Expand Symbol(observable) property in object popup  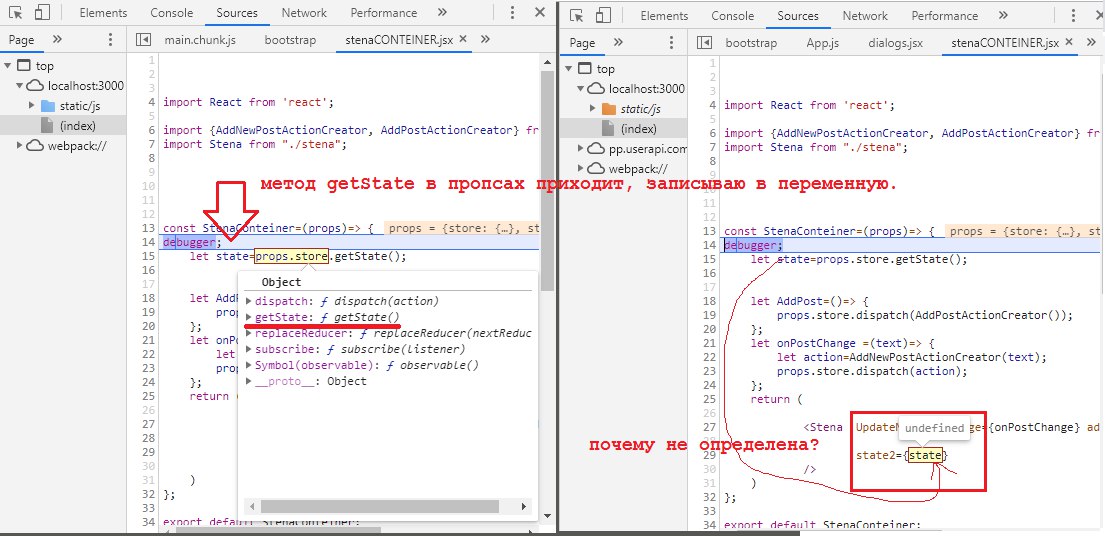(x=249, y=365)
